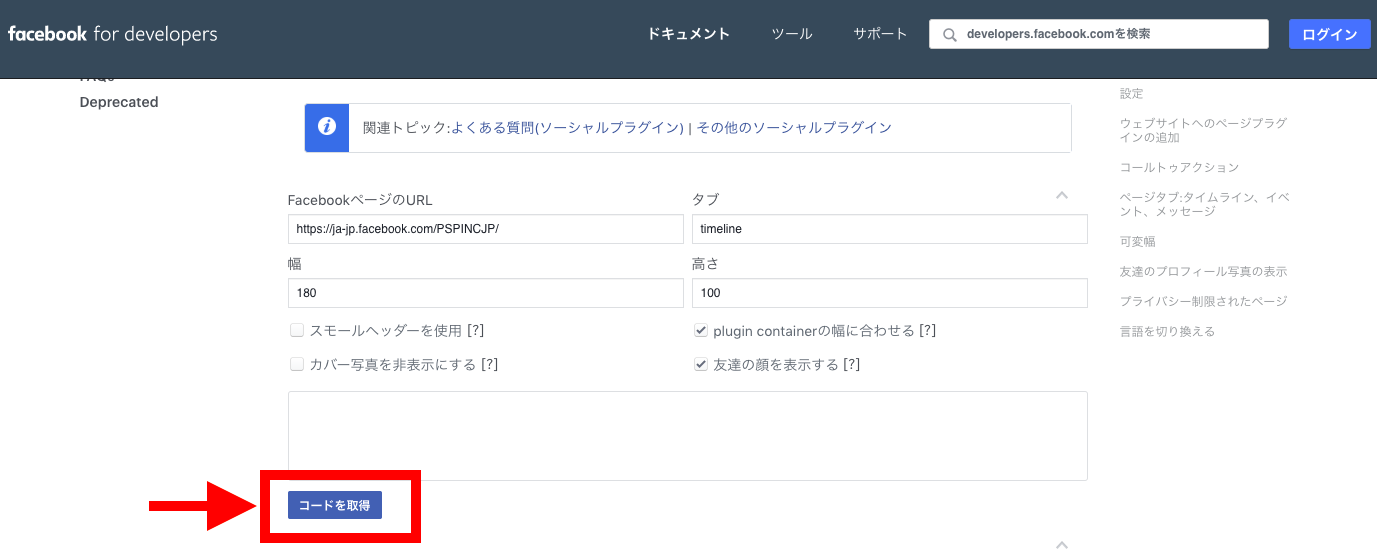This screenshot has height=559, width=1377.
Task: Collapse the configurator section with top chevron
Action: pyautogui.click(x=1062, y=195)
